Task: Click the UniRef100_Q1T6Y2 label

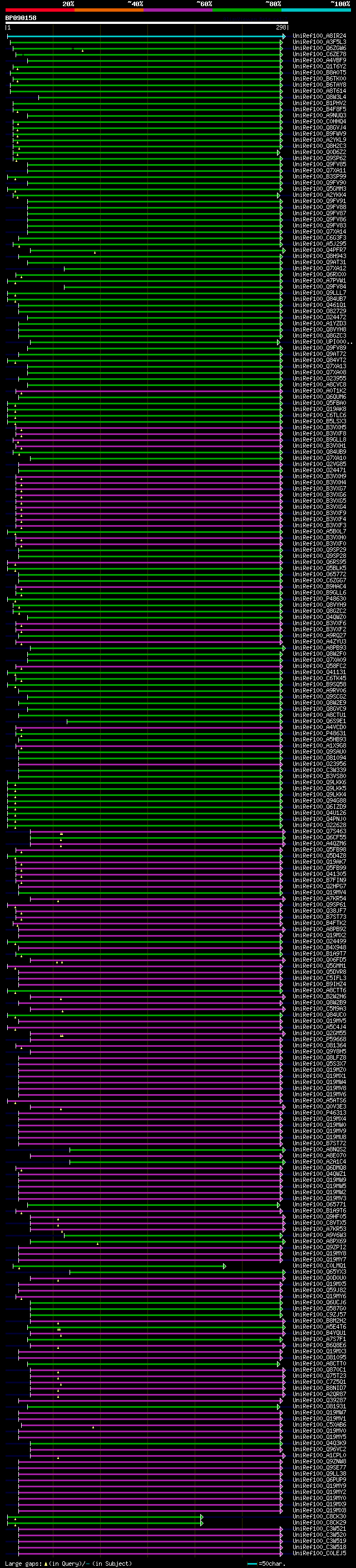Action: tap(319, 67)
